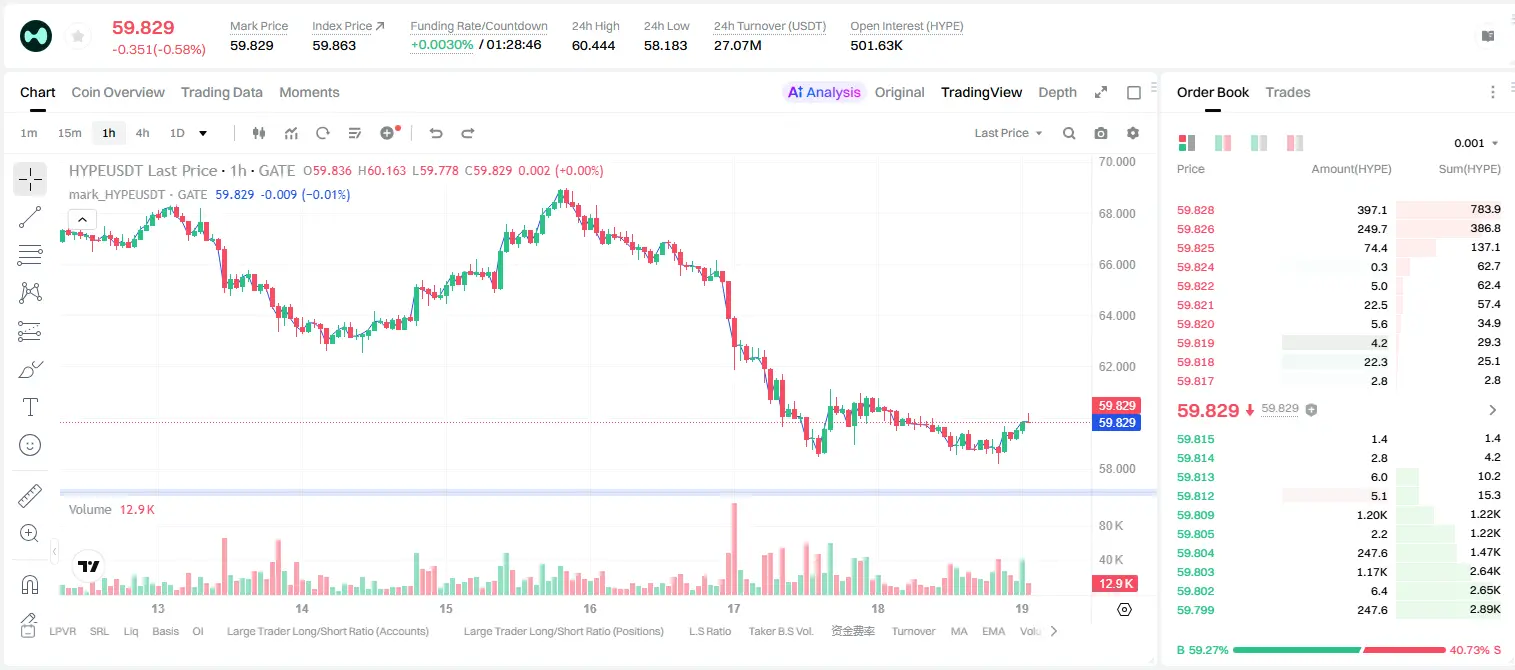Take a chart snapshot with camera icon
Image resolution: width=1515 pixels, height=670 pixels.
(1101, 133)
